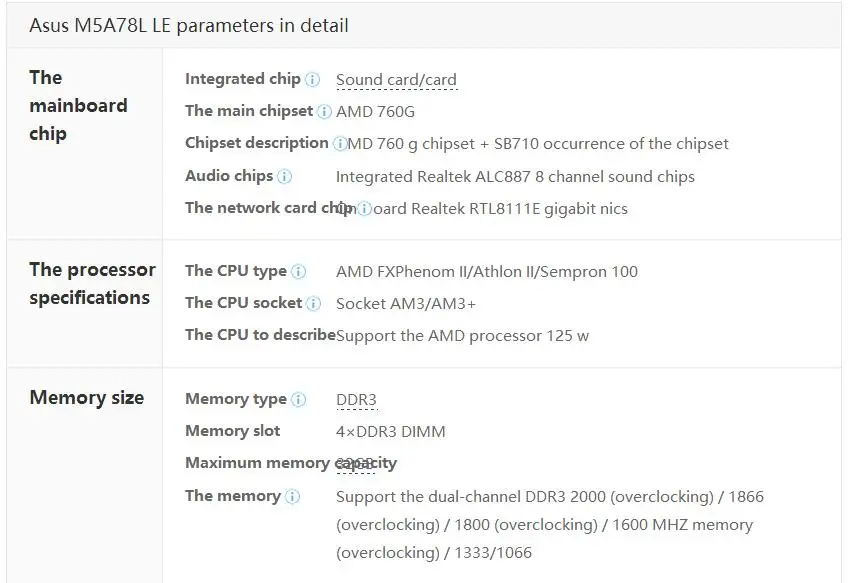Click the Asus M5A78L LE parameters title
The height and width of the screenshot is (583, 856).
tap(189, 26)
